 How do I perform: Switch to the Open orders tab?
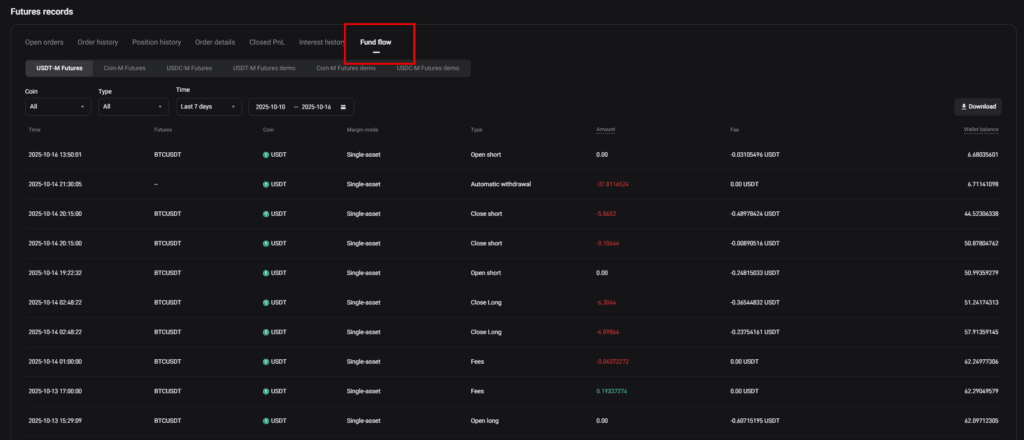pos(45,42)
